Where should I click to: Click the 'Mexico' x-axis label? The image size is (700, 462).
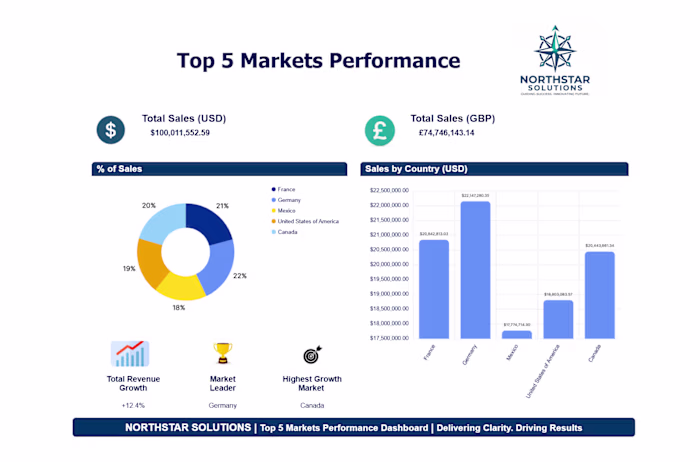coord(512,353)
